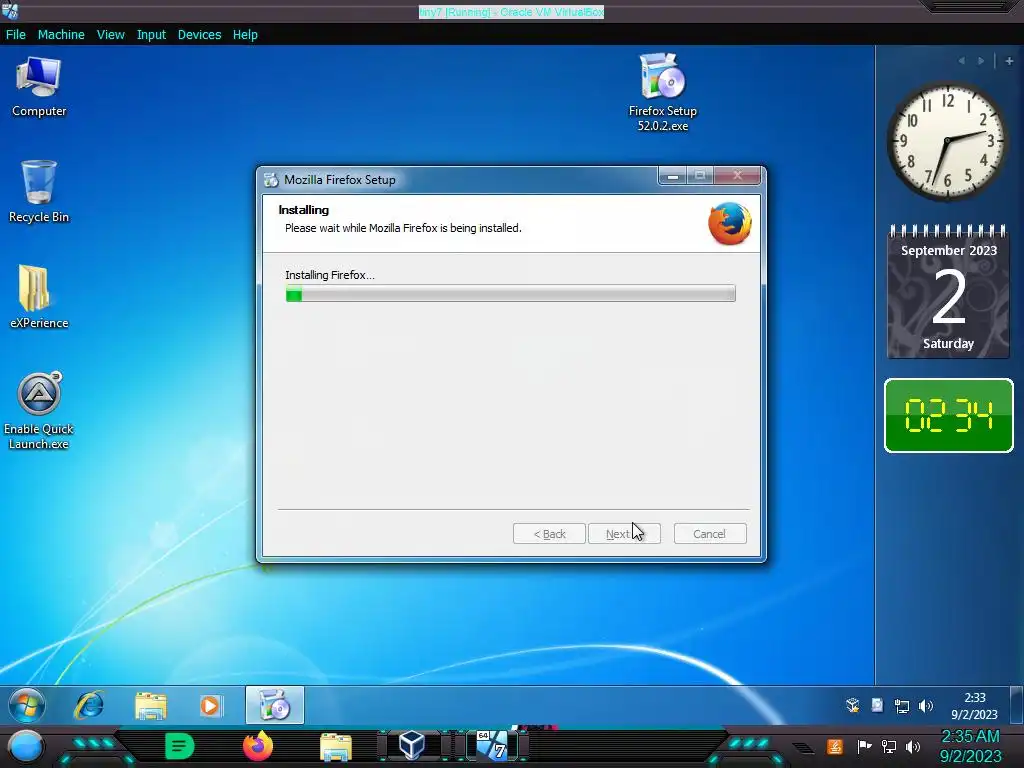
Task: Open the View menu
Action: point(110,35)
